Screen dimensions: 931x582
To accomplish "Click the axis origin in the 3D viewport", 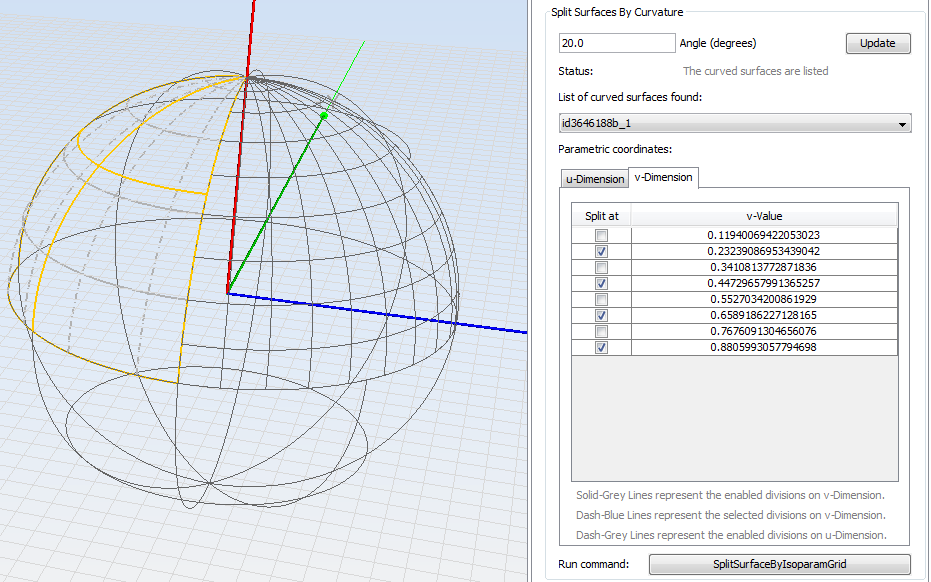I will (228, 293).
